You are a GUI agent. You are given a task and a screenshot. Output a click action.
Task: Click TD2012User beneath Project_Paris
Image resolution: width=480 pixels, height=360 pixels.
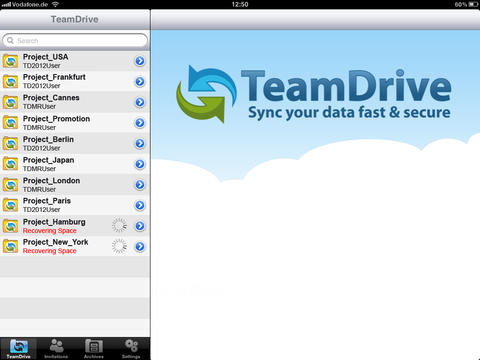pyautogui.click(x=42, y=210)
